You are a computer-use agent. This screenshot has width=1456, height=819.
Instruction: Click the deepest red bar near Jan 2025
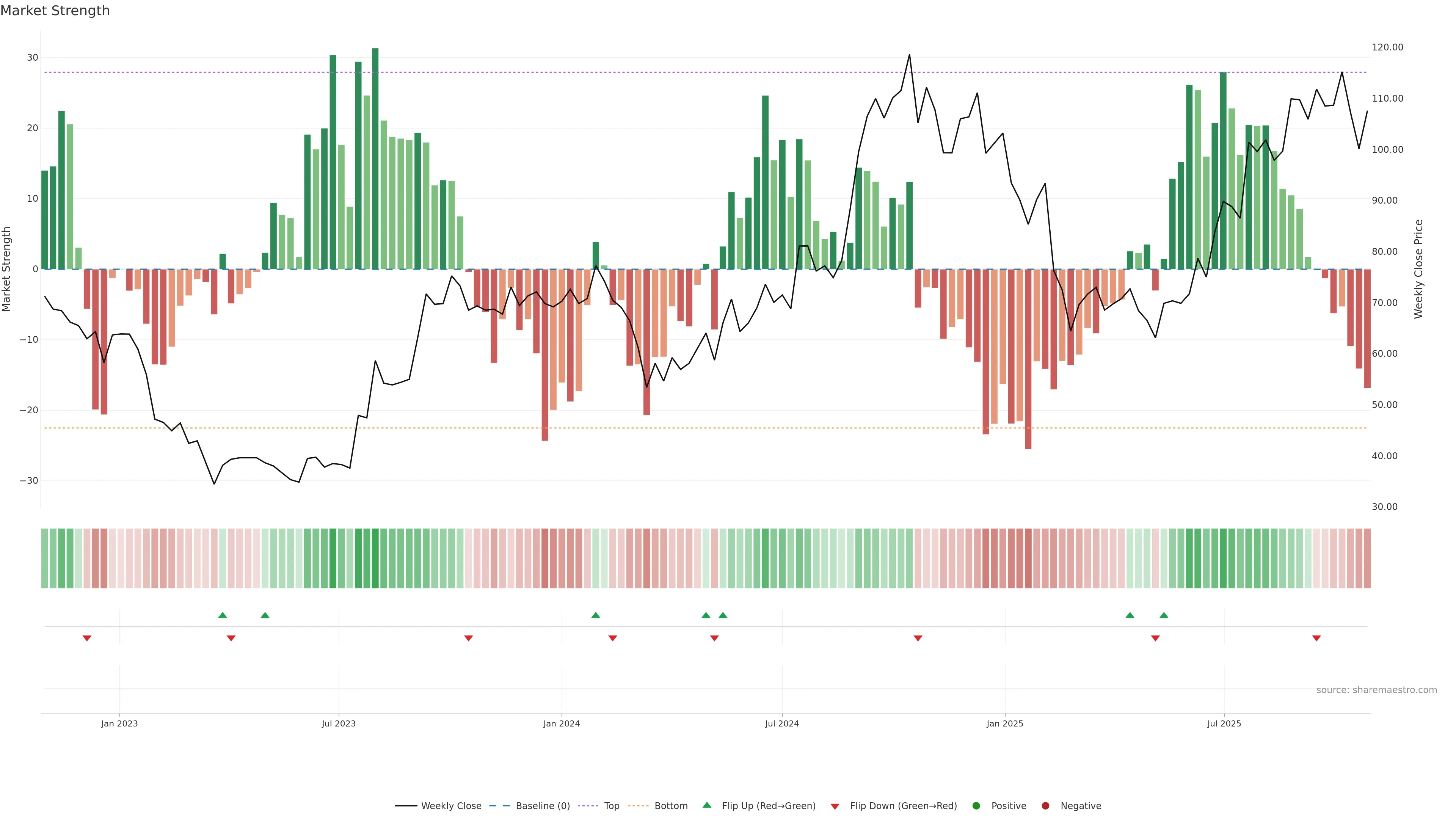point(1028,359)
